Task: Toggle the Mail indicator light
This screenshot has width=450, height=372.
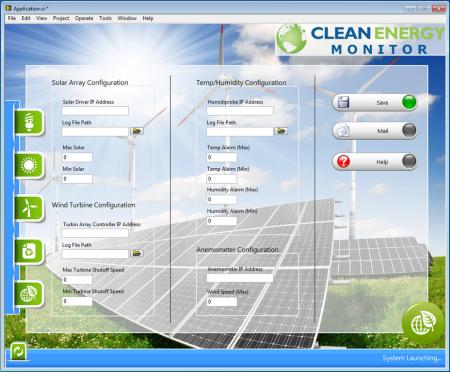Action: [409, 130]
